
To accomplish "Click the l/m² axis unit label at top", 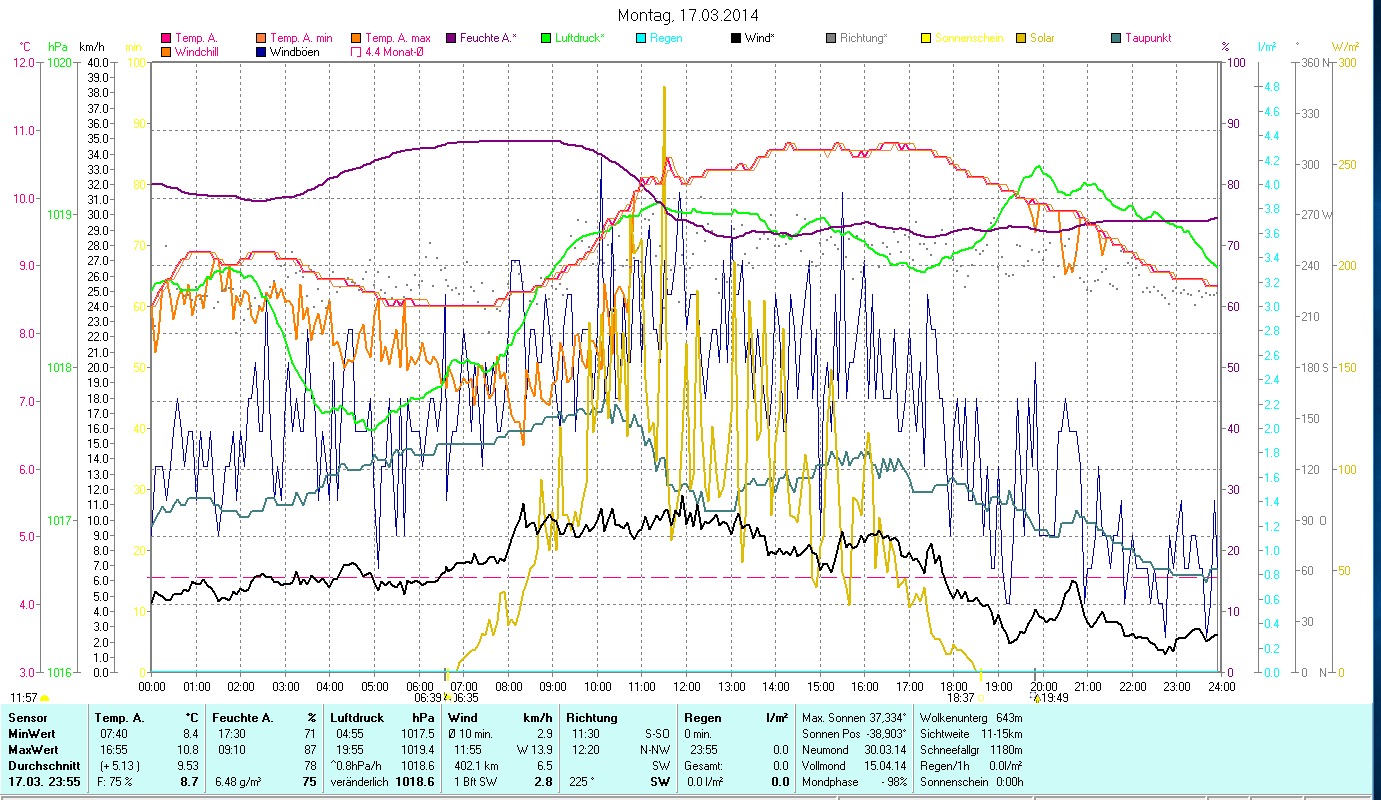I will click(x=1267, y=47).
